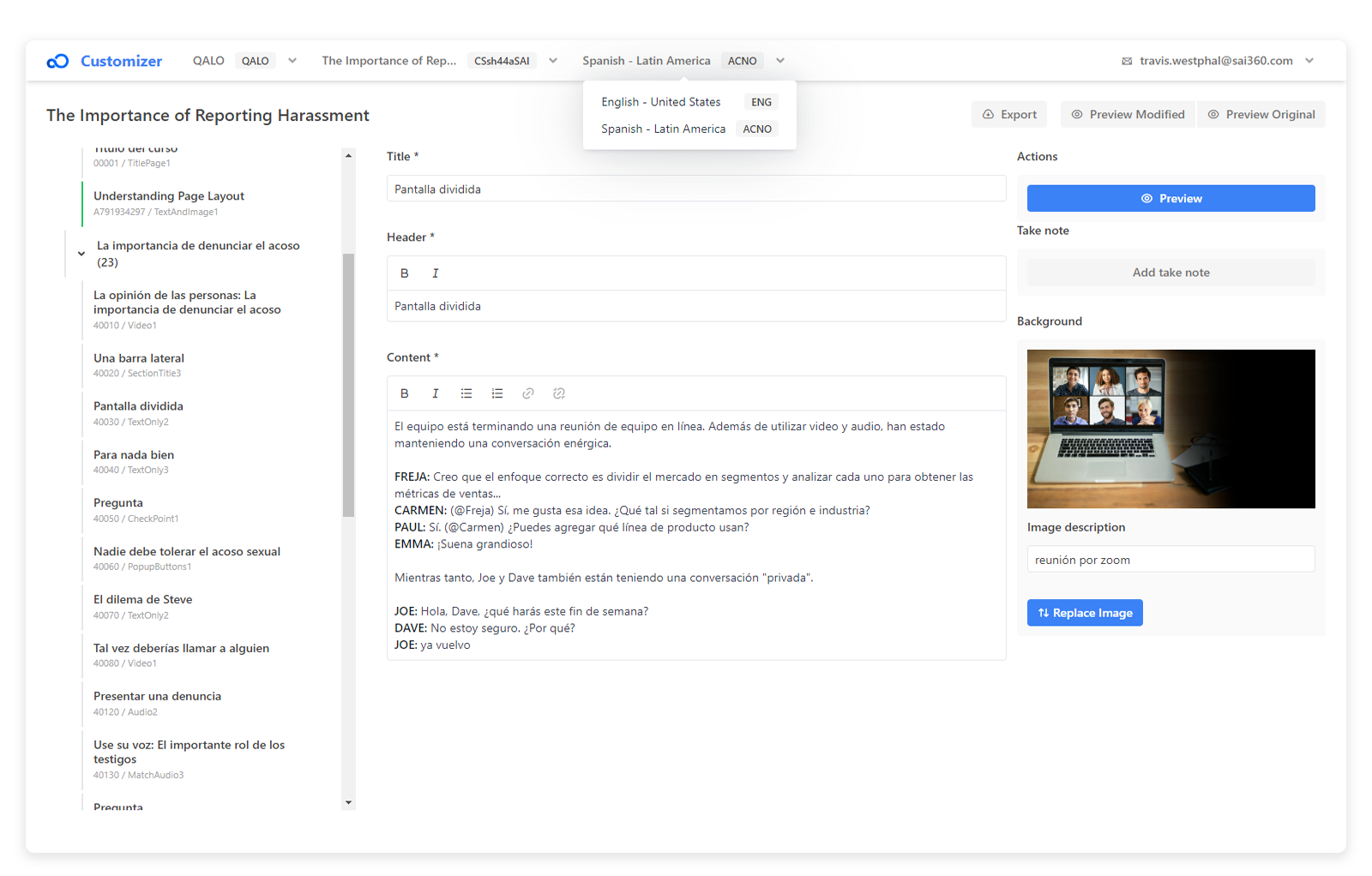Select Pantalla dividida page in list
The image size is (1372, 876).
tap(206, 413)
